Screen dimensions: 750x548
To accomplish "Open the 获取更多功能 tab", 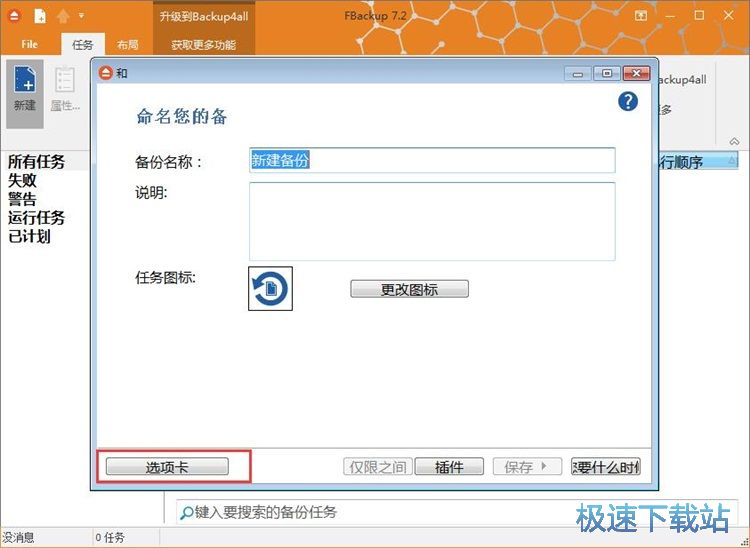I will pos(204,45).
